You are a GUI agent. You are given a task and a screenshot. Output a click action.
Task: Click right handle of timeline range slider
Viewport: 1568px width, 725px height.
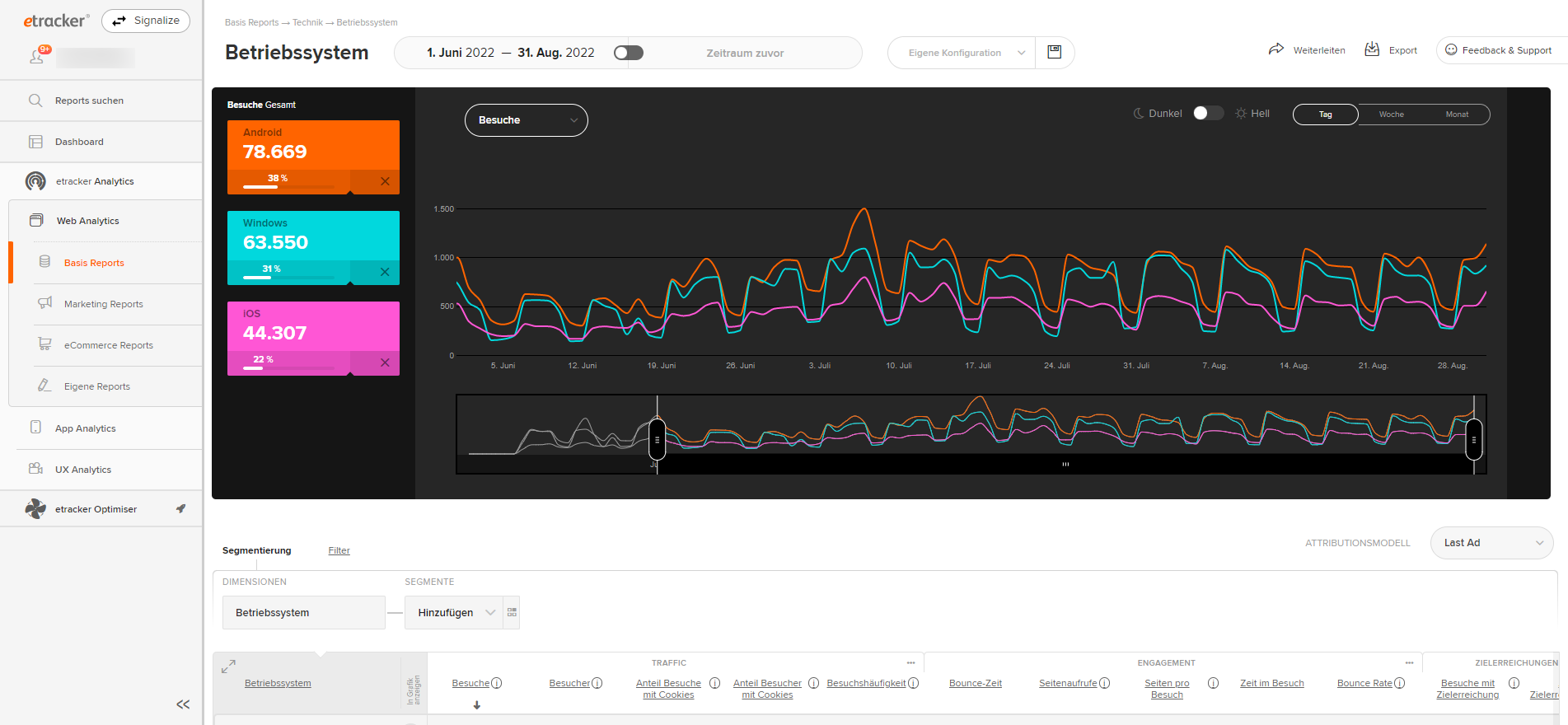click(1474, 439)
